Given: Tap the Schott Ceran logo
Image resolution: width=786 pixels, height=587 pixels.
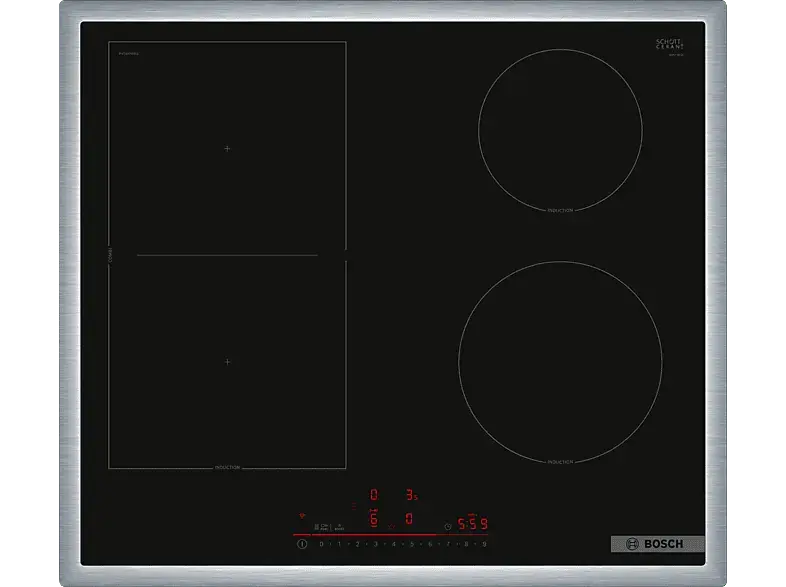Looking at the screenshot, I should point(668,46).
